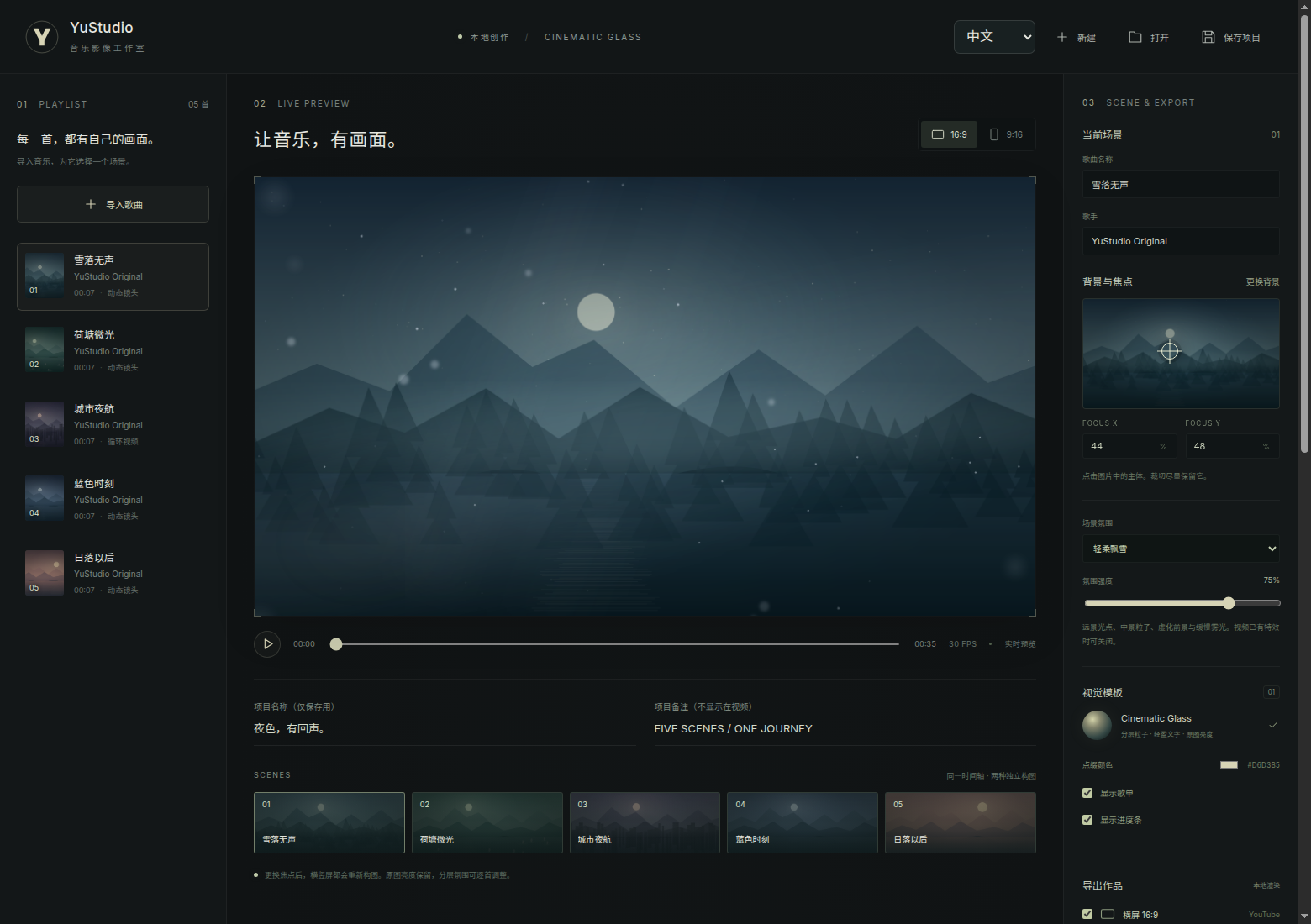Select 雪落无声 in the playlist
The height and width of the screenshot is (924, 1311).
113,276
